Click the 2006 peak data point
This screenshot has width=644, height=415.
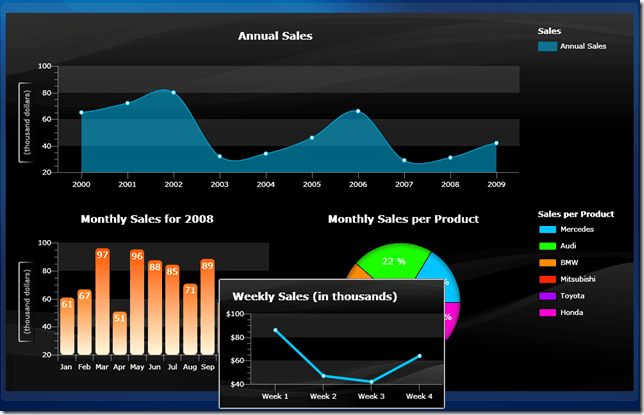tap(358, 111)
